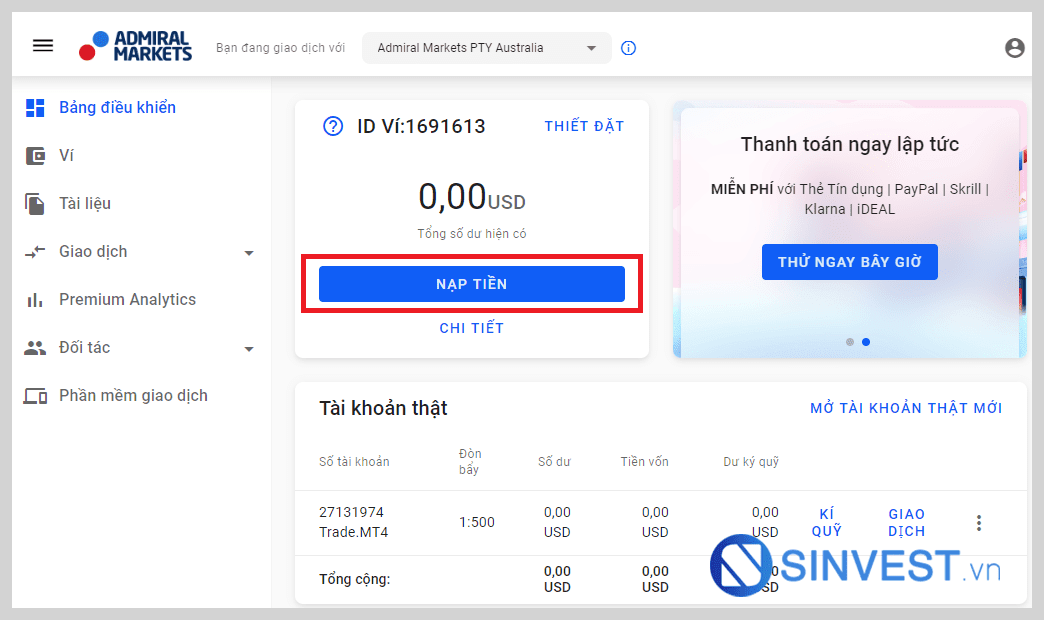Open the hamburger navigation menu
The height and width of the screenshot is (620, 1044).
pyautogui.click(x=43, y=45)
